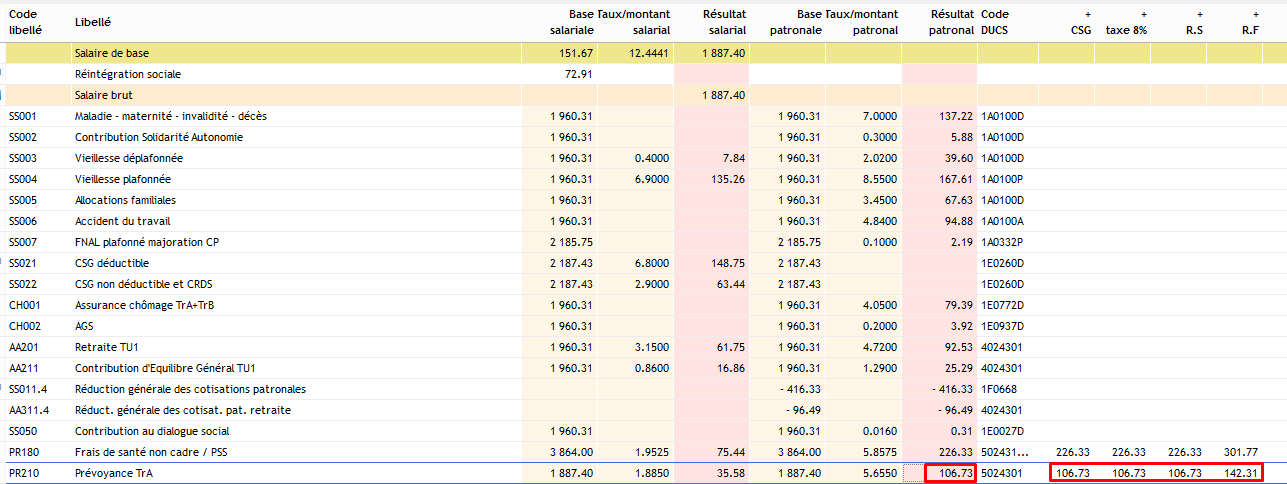Screen dimensions: 1287x484
Task: Click the Libellé column header
Action: 93,21
